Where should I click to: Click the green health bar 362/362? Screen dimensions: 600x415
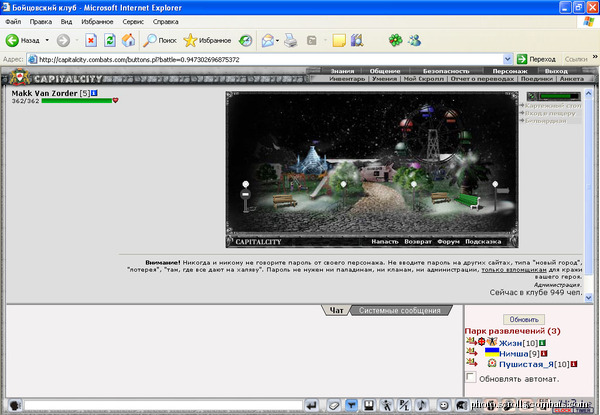coord(77,101)
